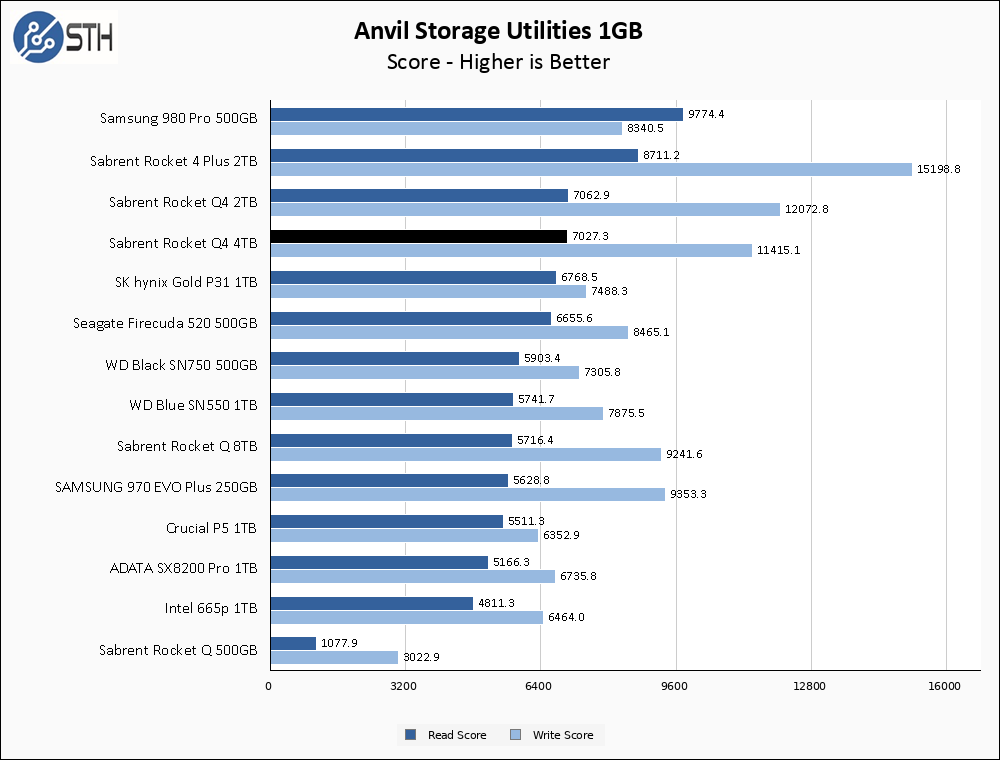Select the WD Blue SN550 1TB label
The height and width of the screenshot is (760, 1000).
[x=193, y=406]
